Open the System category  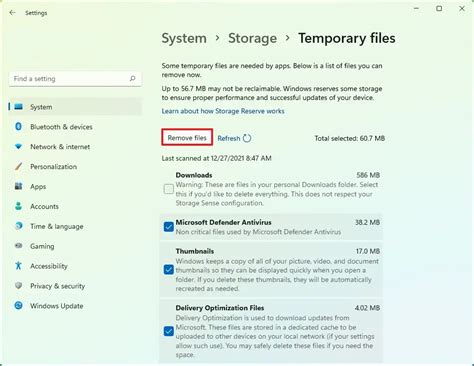click(75, 107)
